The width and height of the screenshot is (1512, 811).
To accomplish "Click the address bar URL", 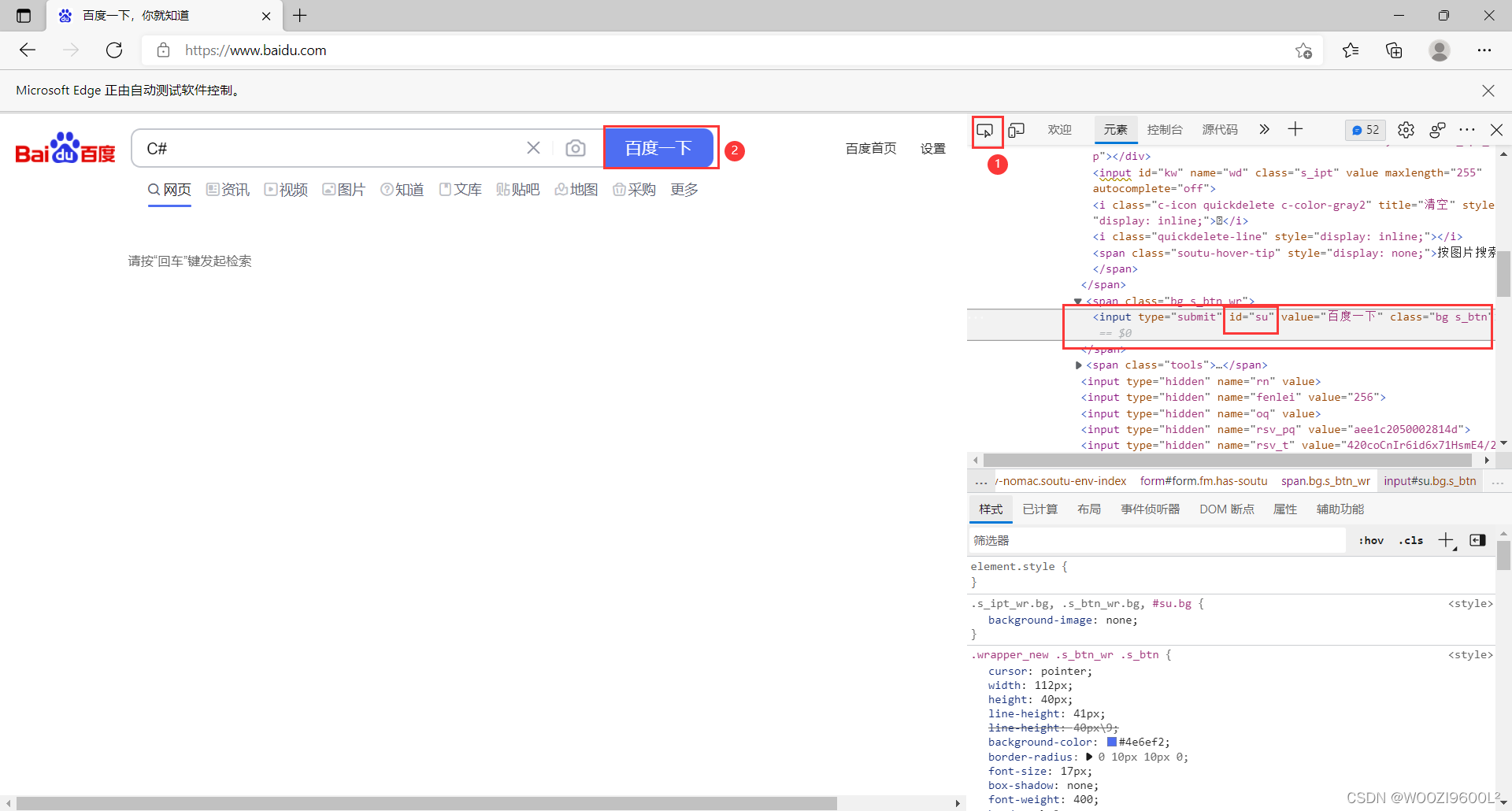I will (x=256, y=50).
